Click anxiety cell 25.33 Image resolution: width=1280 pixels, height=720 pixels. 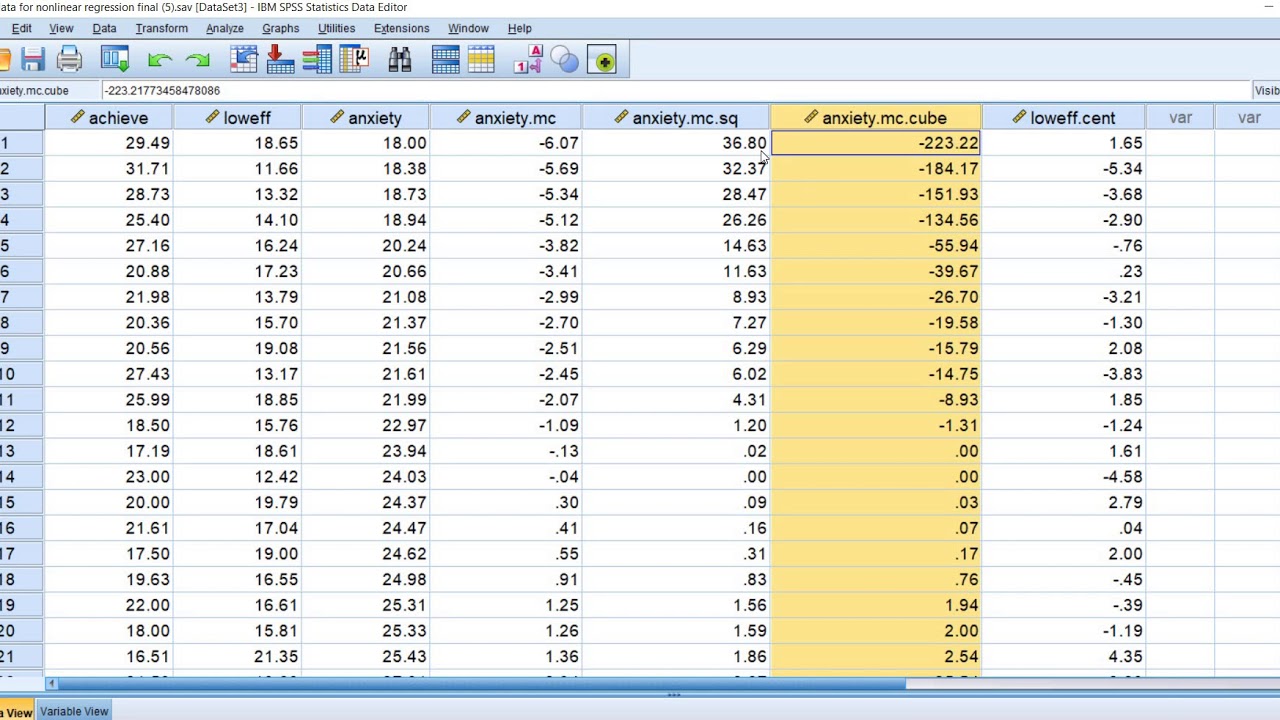click(x=365, y=631)
